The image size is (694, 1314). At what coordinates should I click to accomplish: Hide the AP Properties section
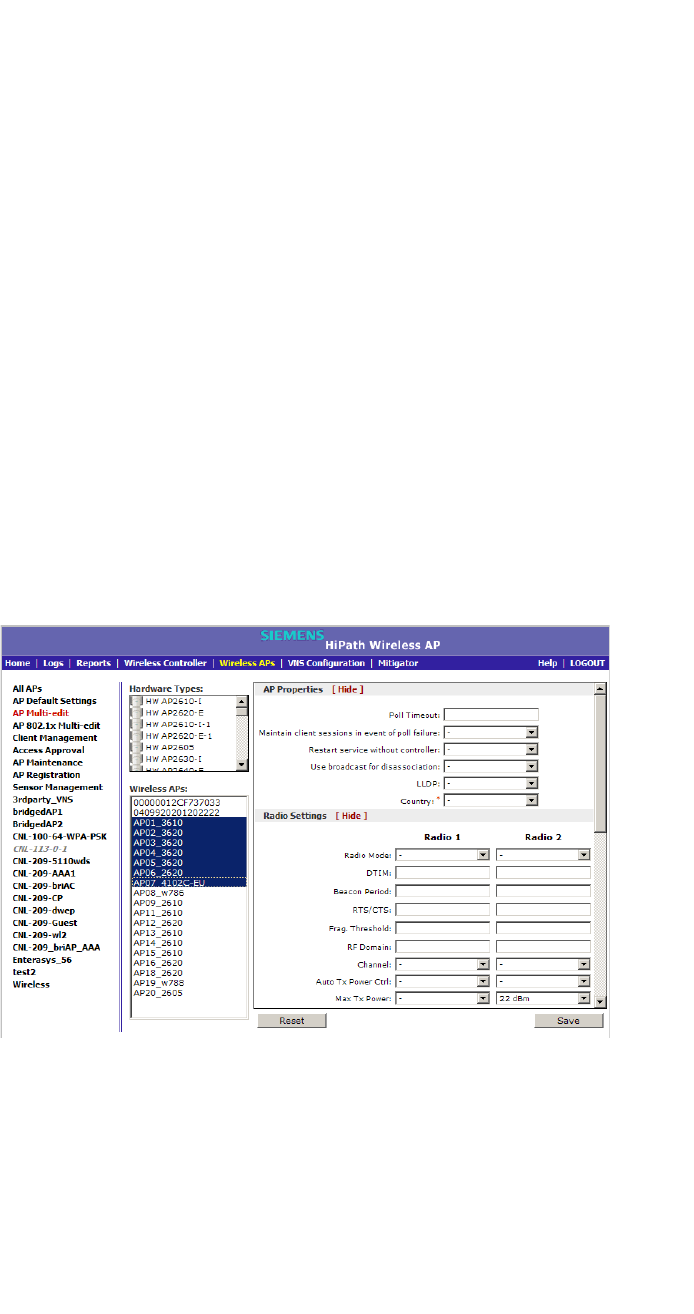coord(348,689)
